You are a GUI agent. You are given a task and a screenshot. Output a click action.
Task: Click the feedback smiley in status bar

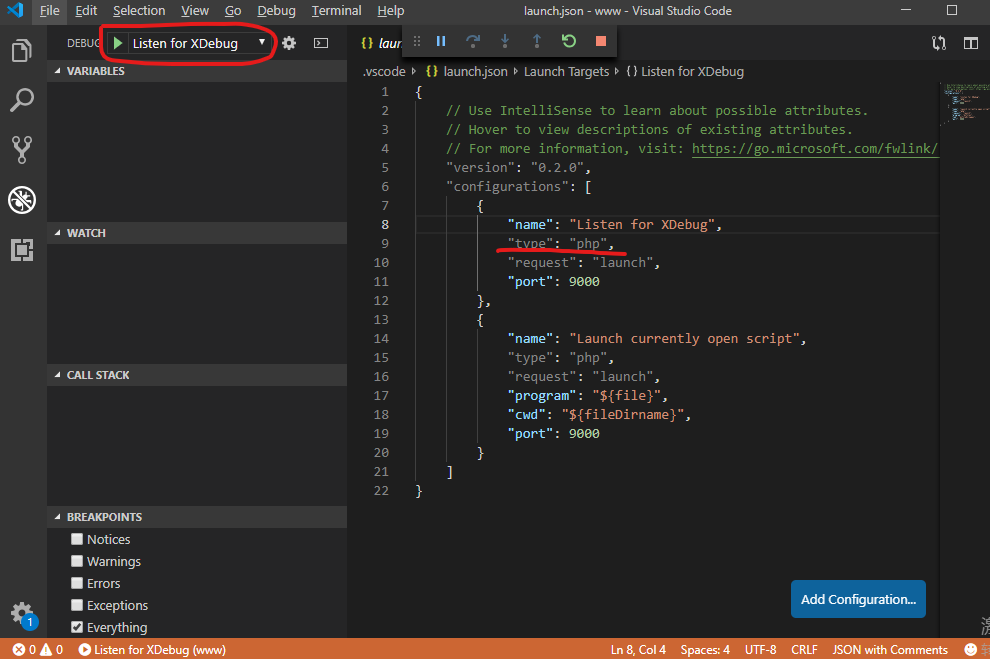click(x=970, y=650)
